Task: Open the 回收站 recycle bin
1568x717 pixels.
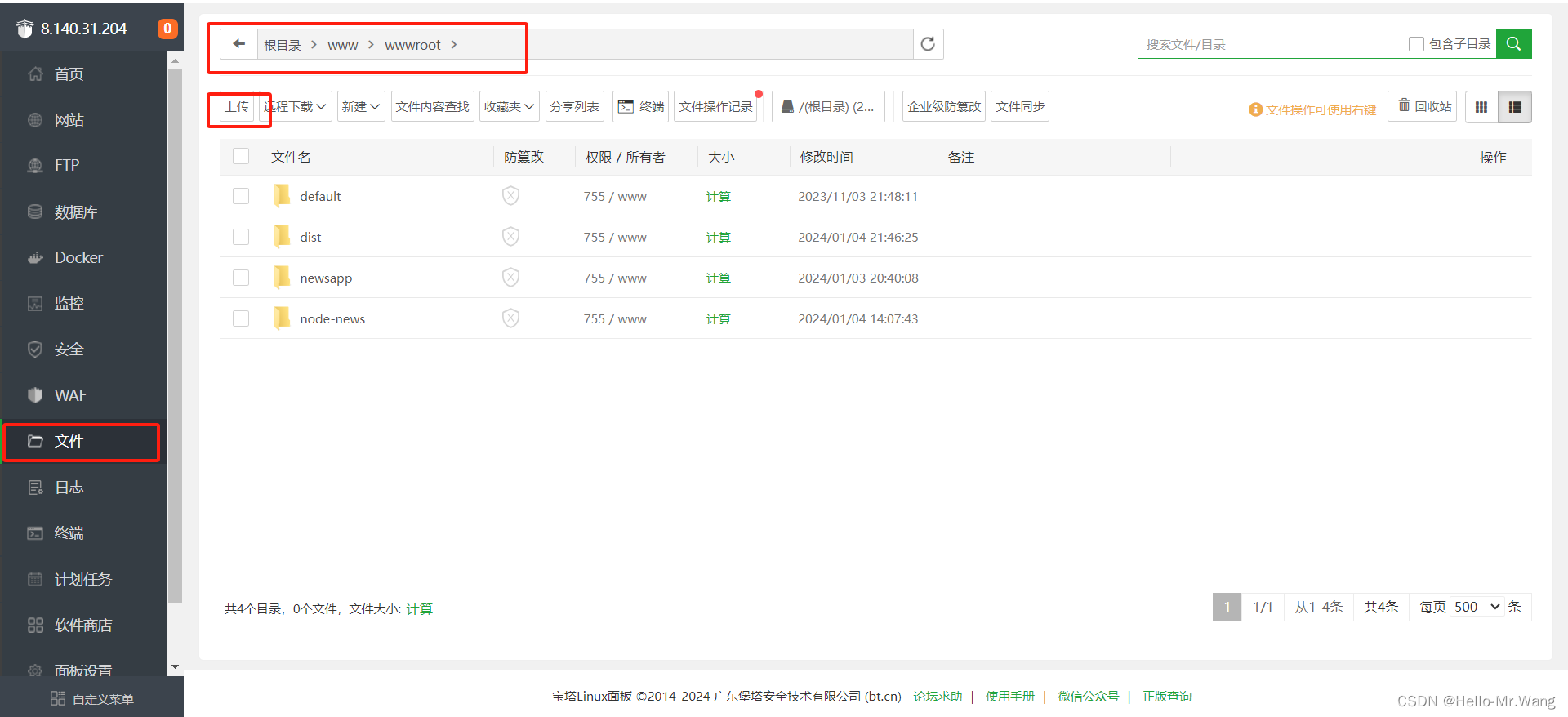Action: [x=1423, y=106]
